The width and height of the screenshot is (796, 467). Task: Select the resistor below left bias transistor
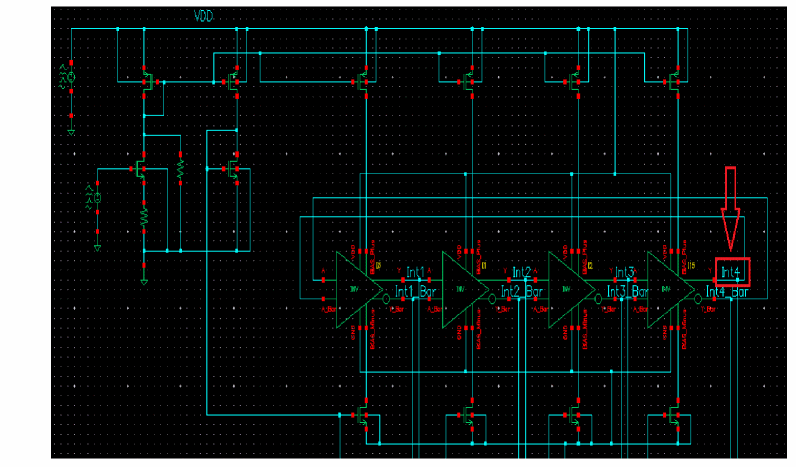click(144, 215)
